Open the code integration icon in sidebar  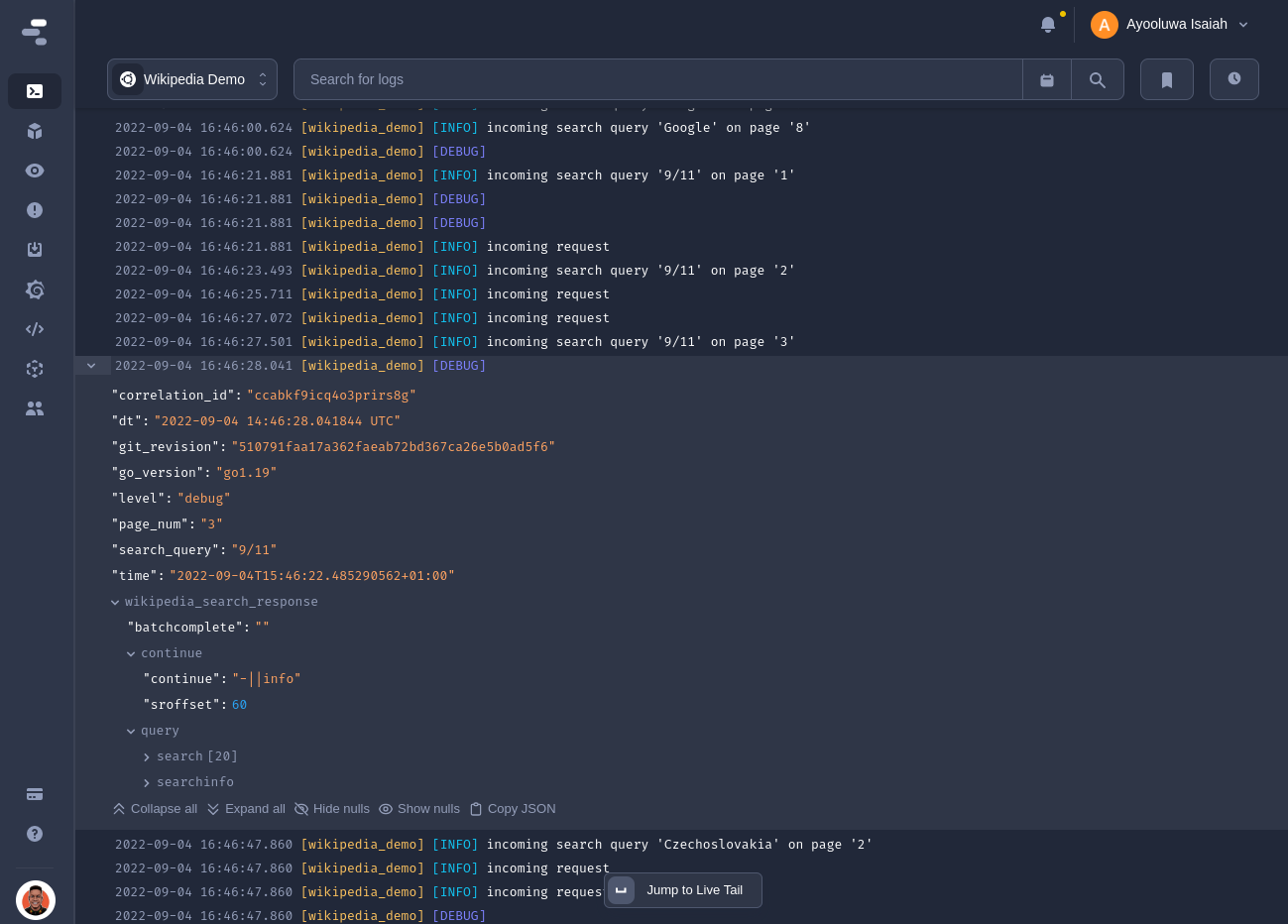click(35, 329)
